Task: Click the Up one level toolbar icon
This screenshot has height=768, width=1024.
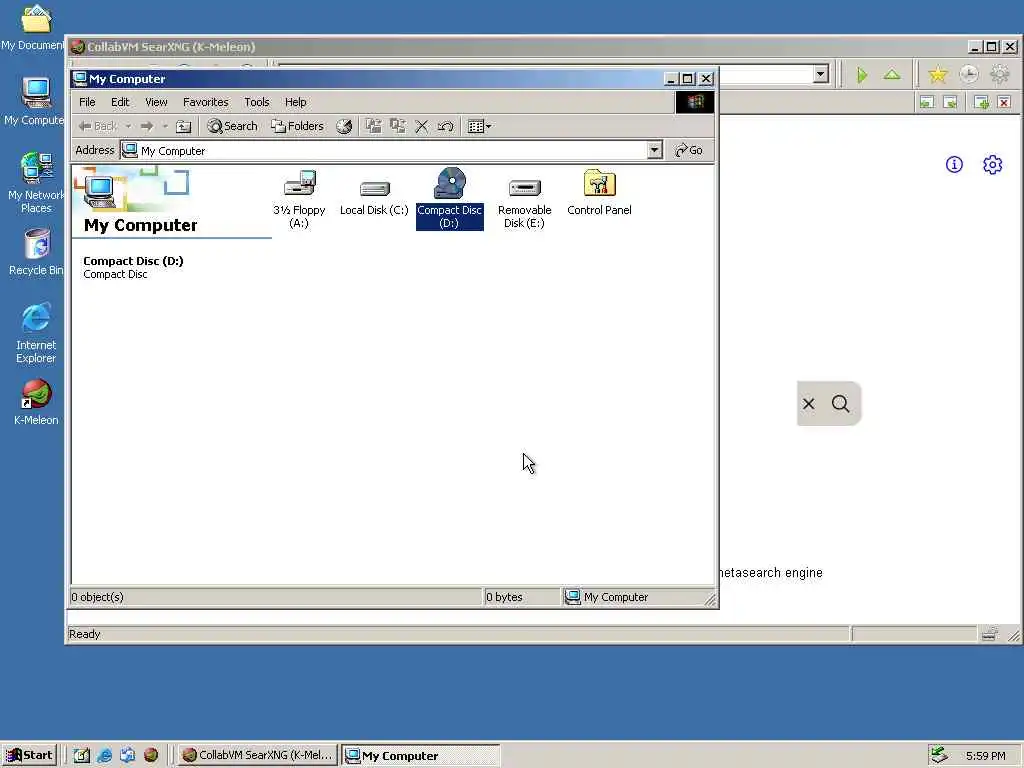Action: coord(184,126)
